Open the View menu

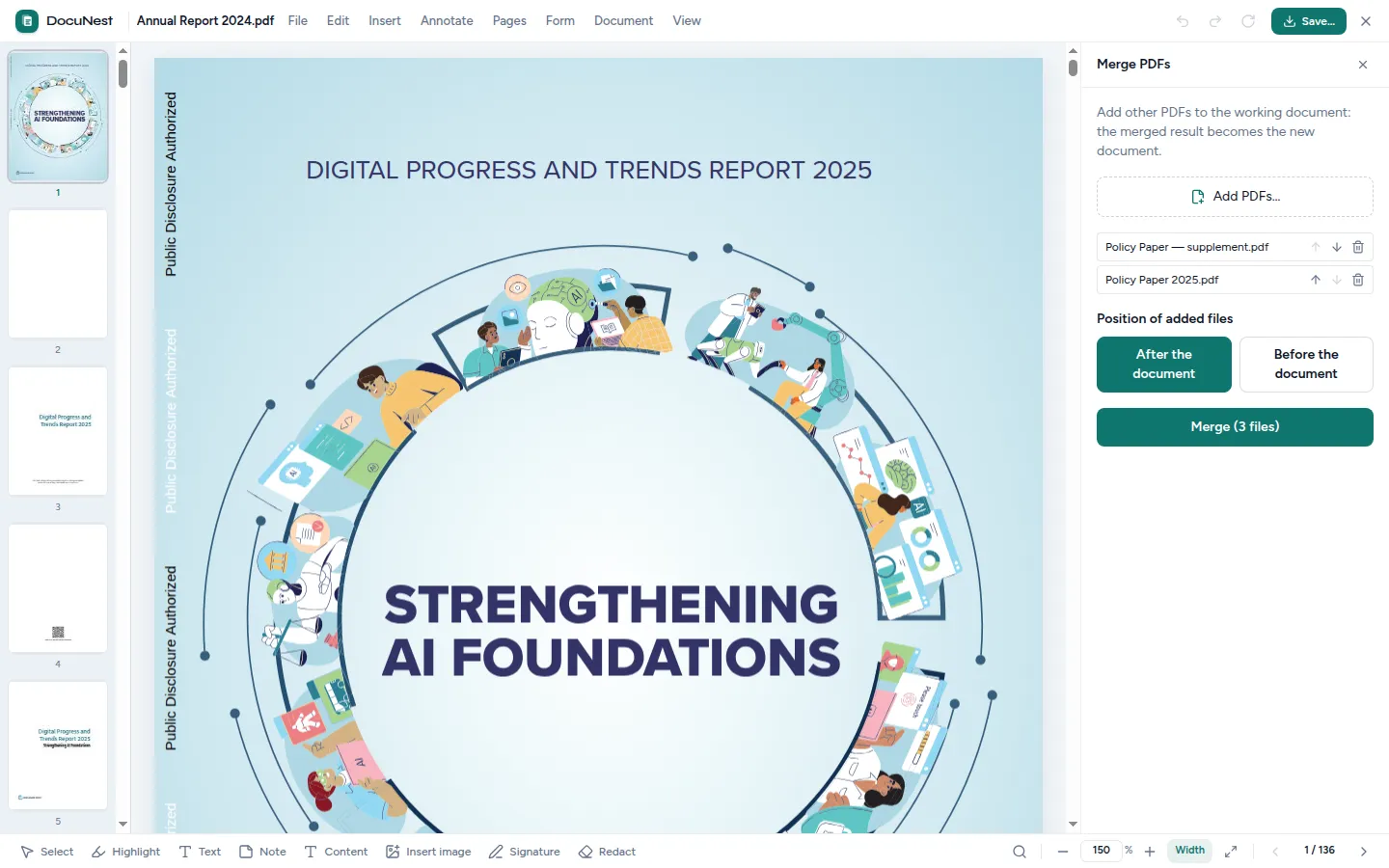(687, 21)
